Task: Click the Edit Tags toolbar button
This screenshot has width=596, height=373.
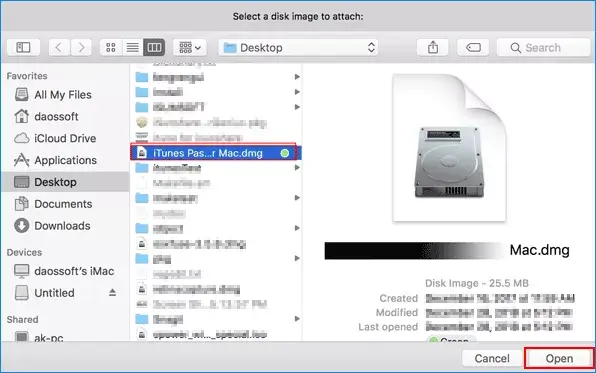Action: [473, 48]
